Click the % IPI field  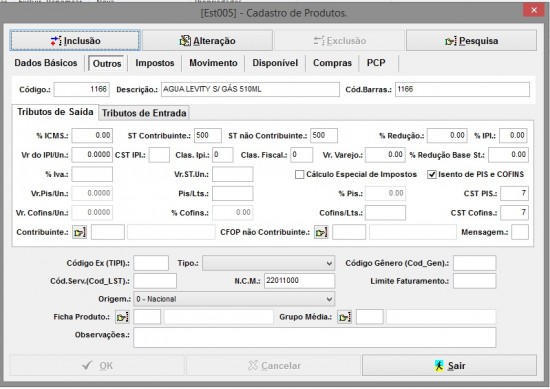coord(513,136)
